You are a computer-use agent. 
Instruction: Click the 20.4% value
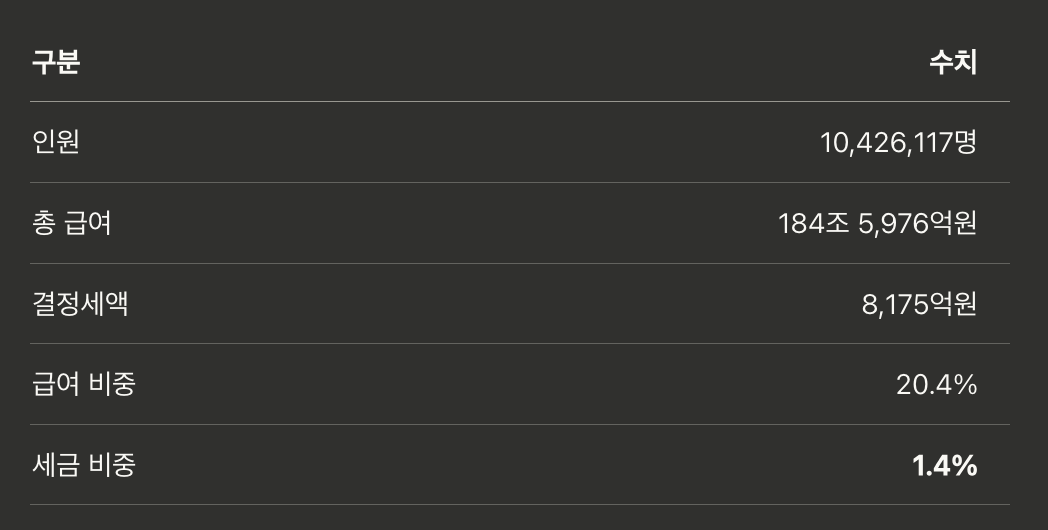click(x=936, y=385)
